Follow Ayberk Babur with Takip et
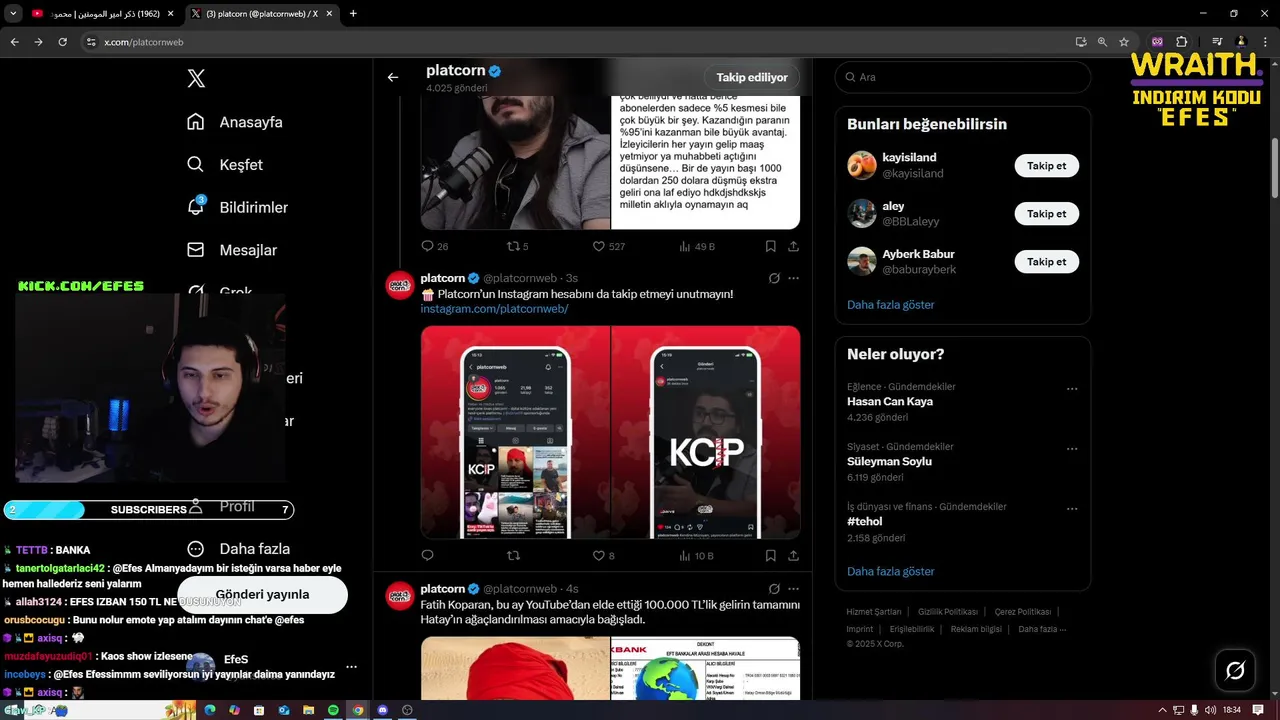Image resolution: width=1280 pixels, height=720 pixels. coord(1046,262)
